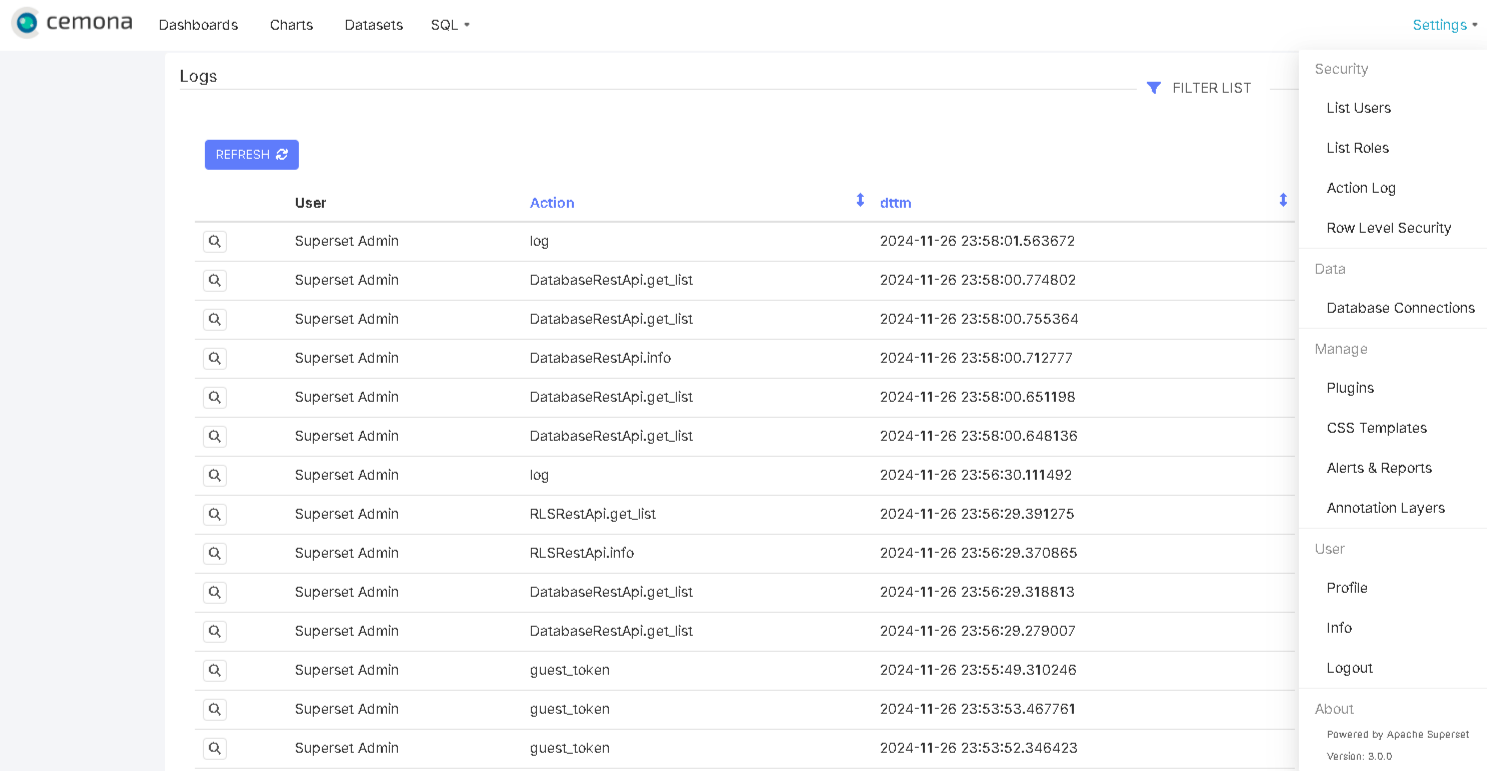The height and width of the screenshot is (771, 1487).
Task: View details of RLSRestApi.get_list entry
Action: (214, 514)
